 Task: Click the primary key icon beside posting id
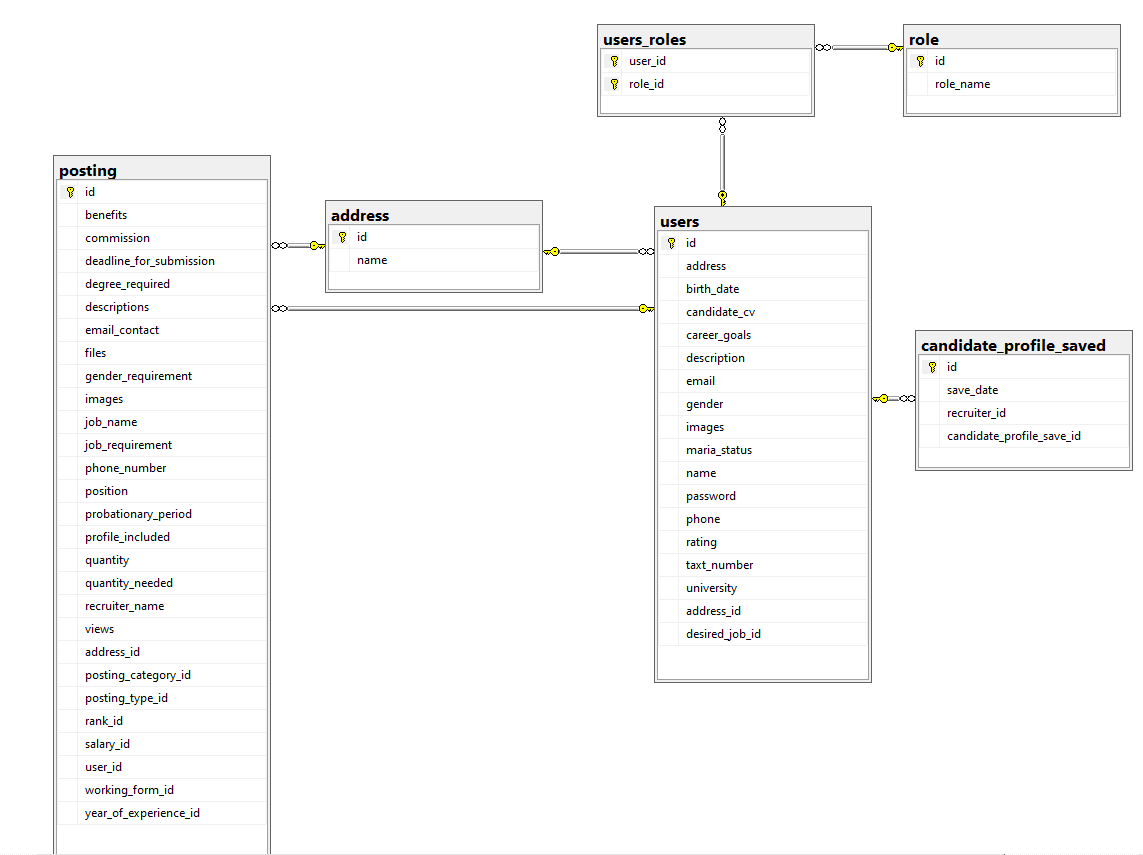[x=69, y=191]
